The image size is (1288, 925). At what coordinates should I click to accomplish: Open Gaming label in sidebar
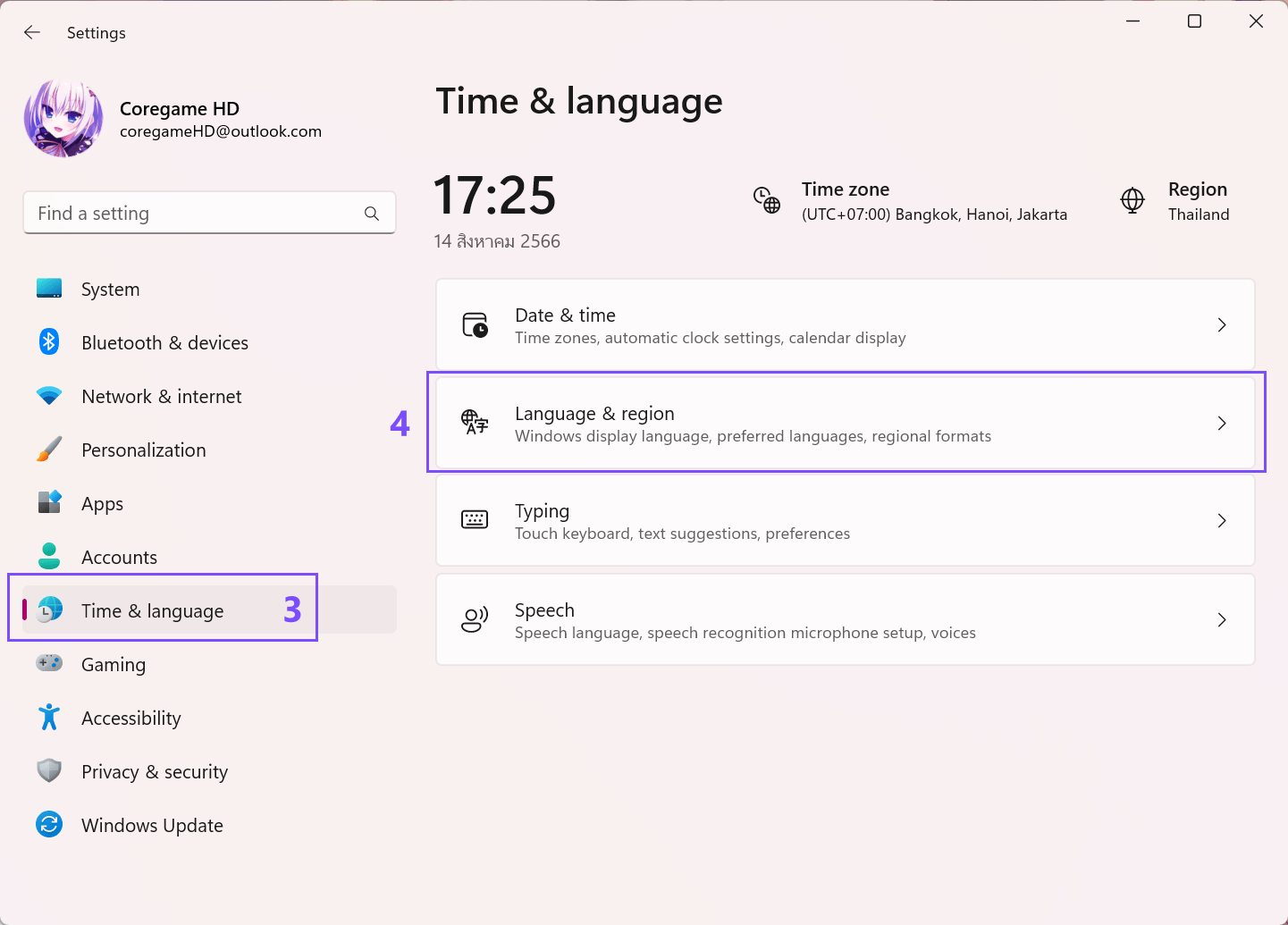point(114,665)
